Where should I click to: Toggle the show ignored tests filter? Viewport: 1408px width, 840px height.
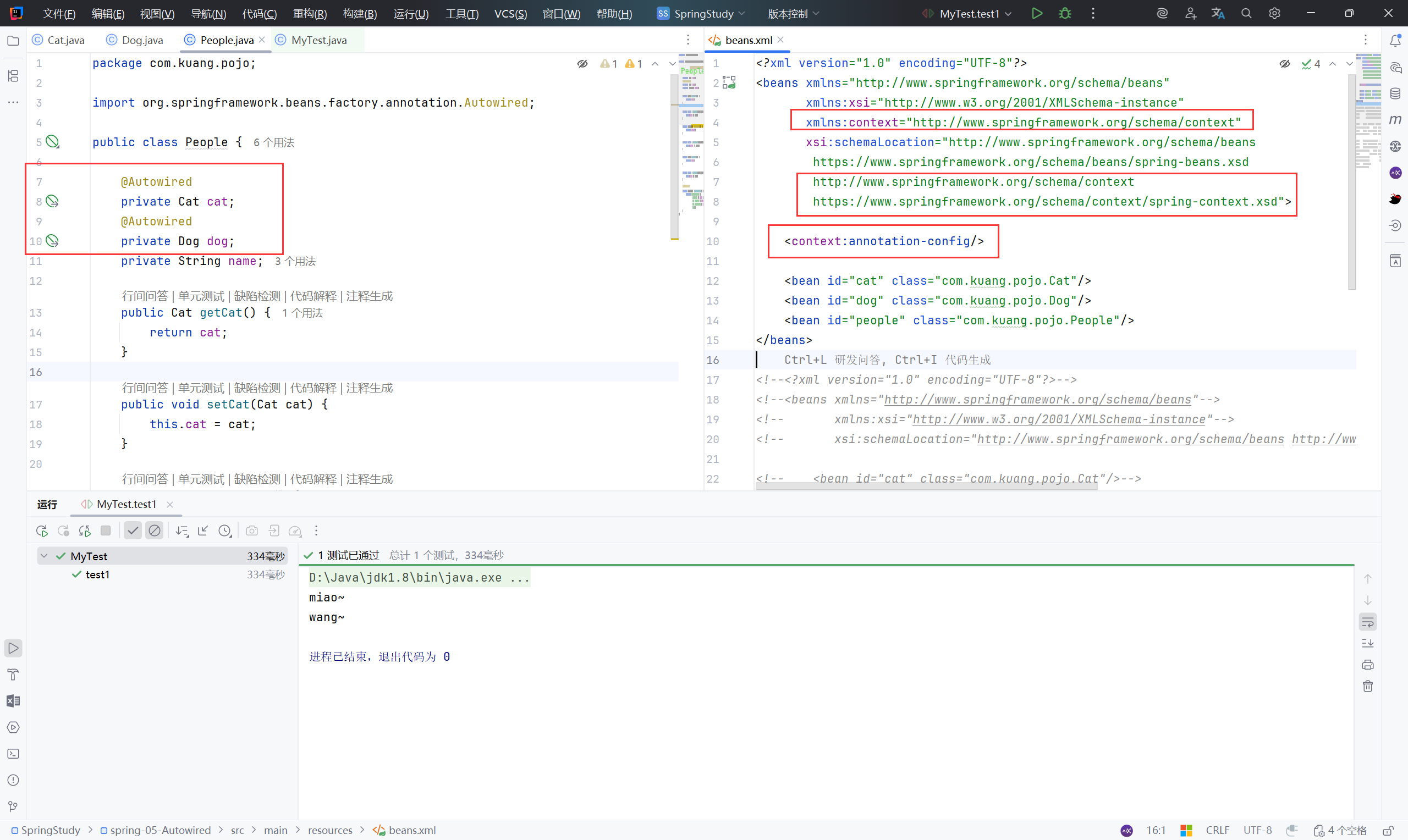tap(154, 531)
